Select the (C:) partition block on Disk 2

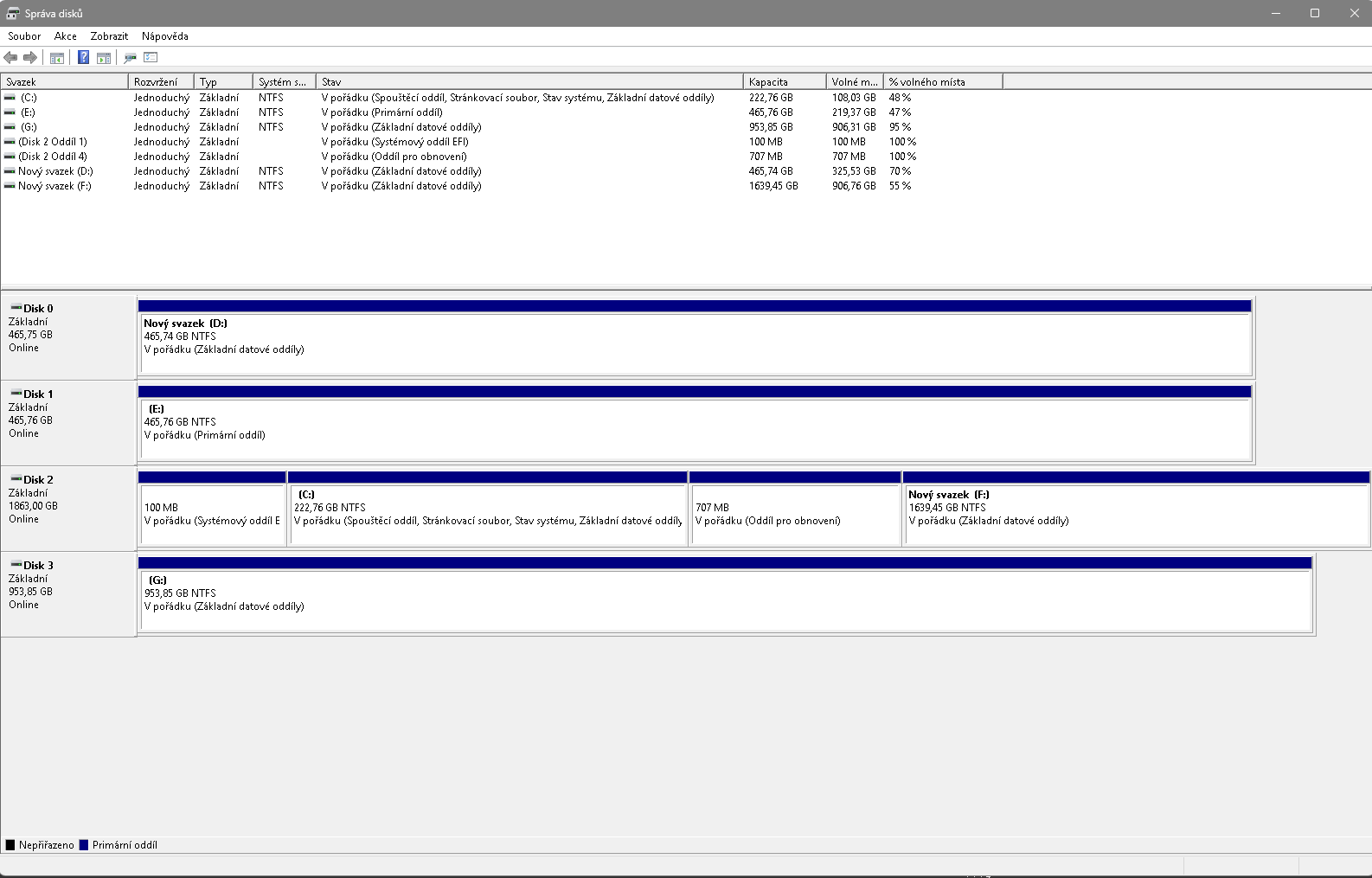click(488, 509)
